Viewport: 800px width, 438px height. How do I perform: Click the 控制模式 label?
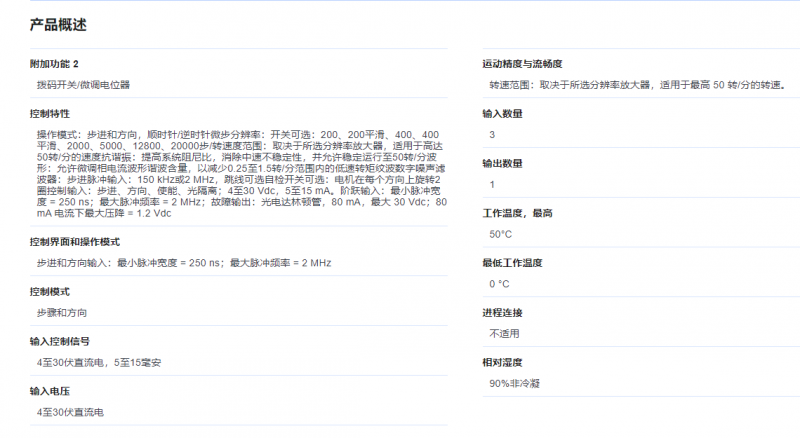(49, 291)
